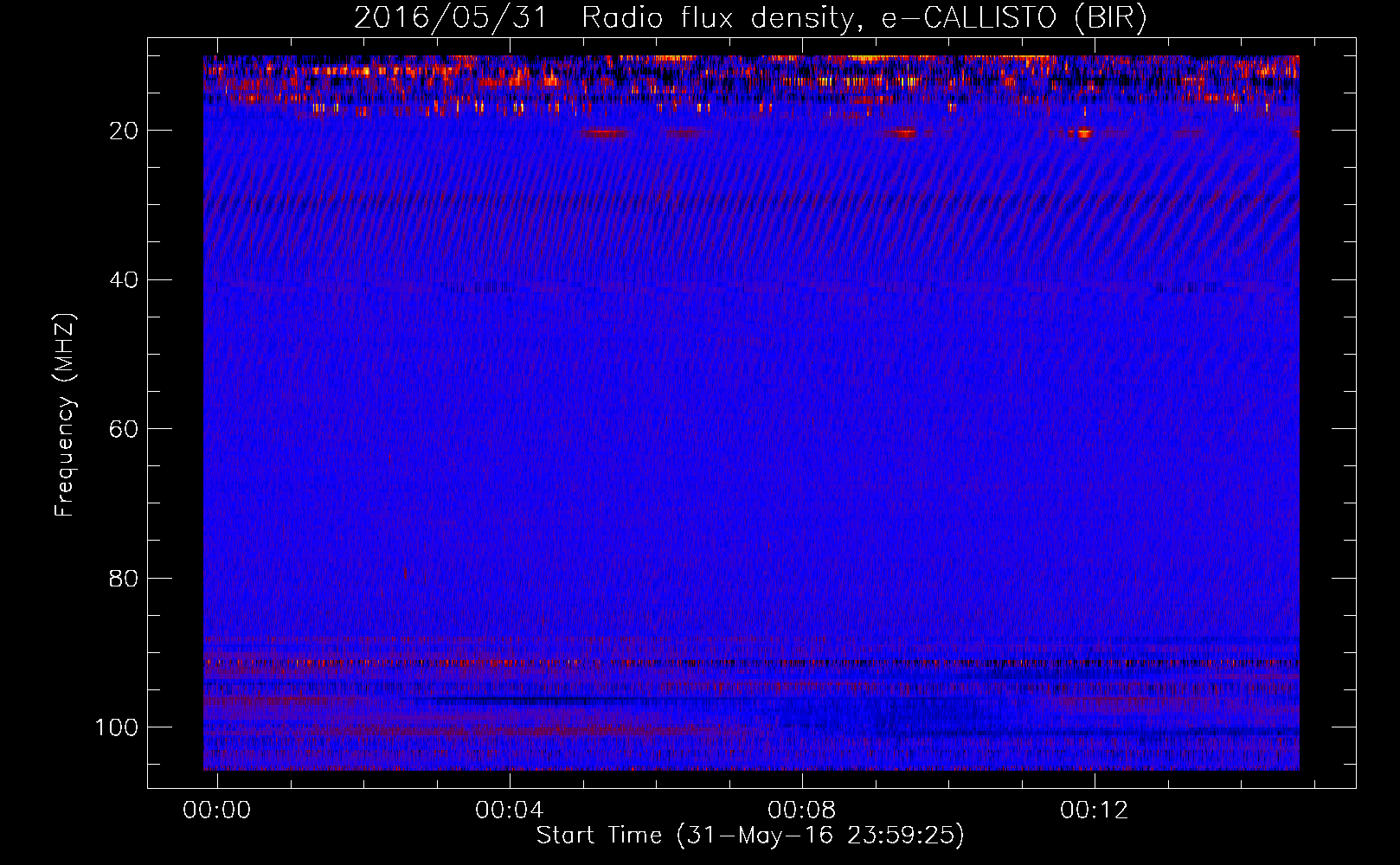
Task: Select the 20 frequency tick label
Action: pos(124,131)
